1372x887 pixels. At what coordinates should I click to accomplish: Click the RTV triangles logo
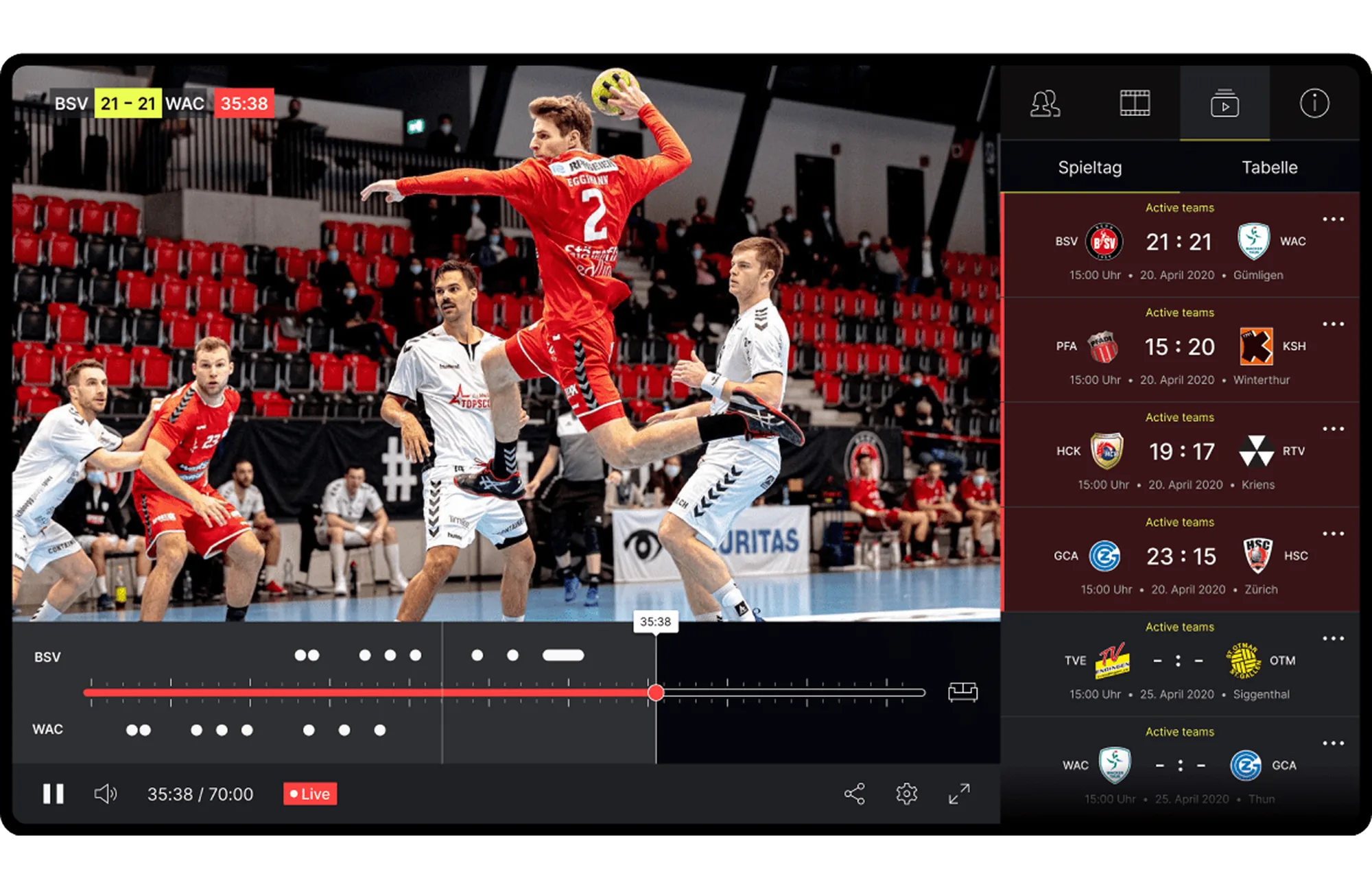(1257, 451)
